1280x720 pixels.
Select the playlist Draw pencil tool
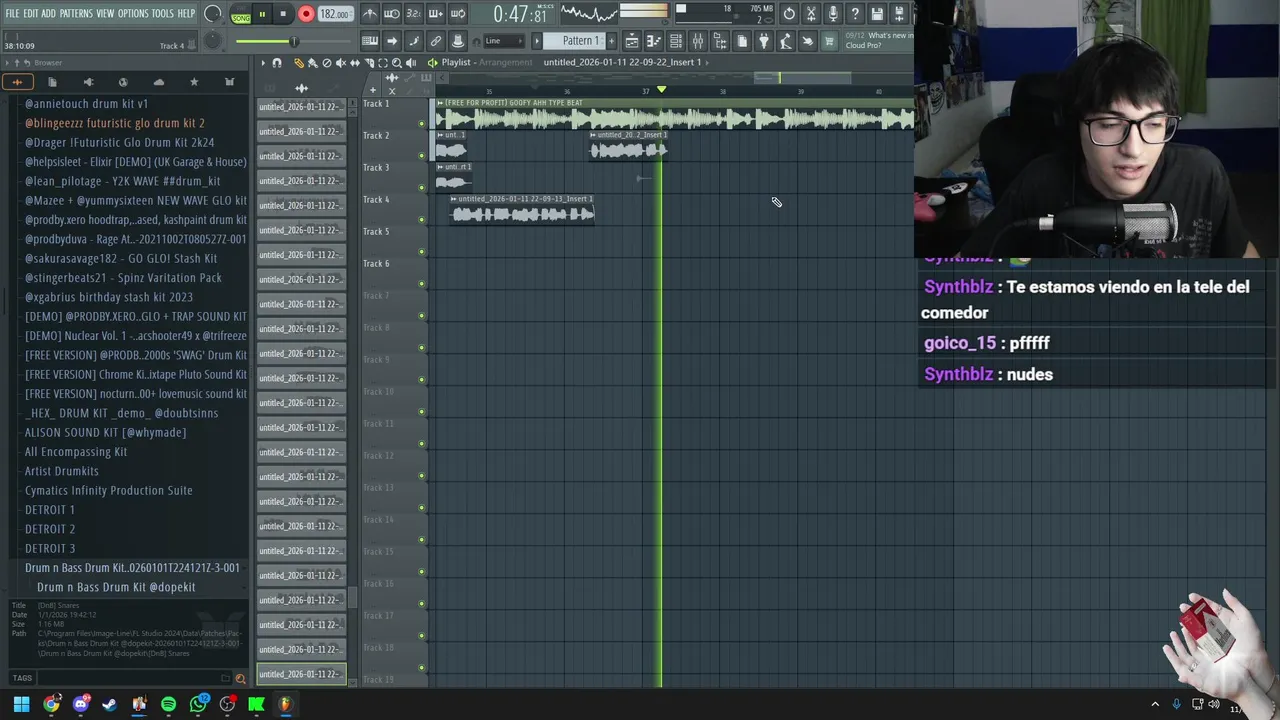(x=298, y=63)
